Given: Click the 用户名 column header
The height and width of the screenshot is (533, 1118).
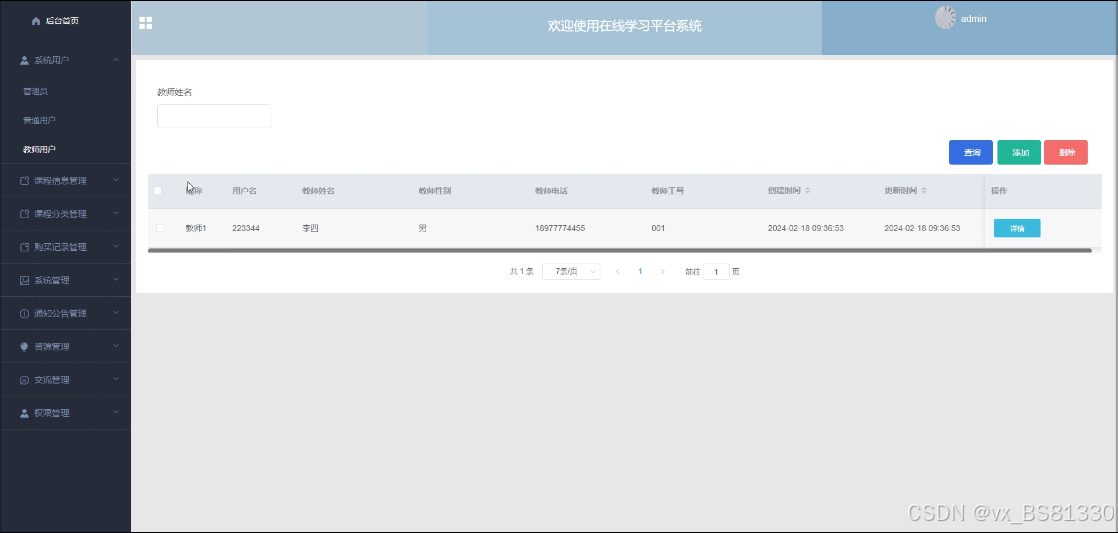Looking at the screenshot, I should [245, 191].
